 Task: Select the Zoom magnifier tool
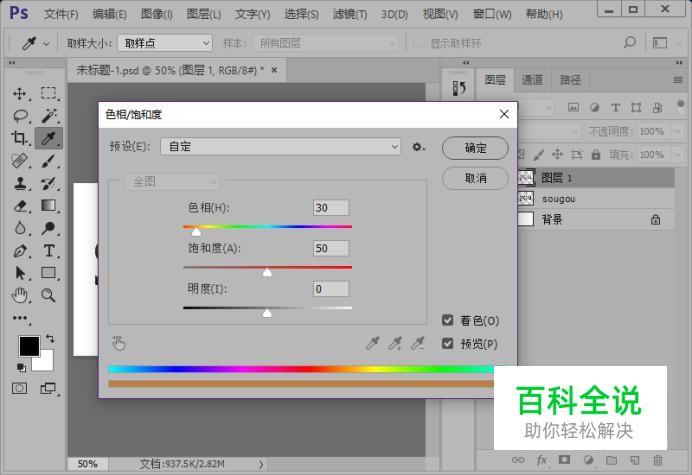coord(48,295)
